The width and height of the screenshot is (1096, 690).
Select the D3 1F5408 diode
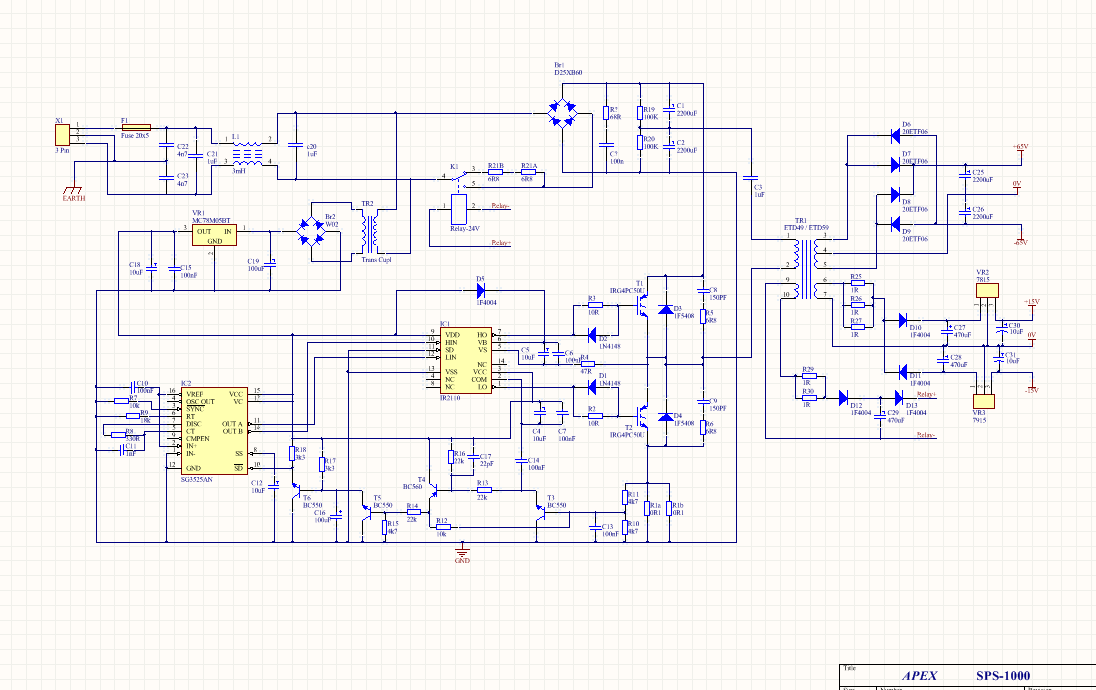666,309
